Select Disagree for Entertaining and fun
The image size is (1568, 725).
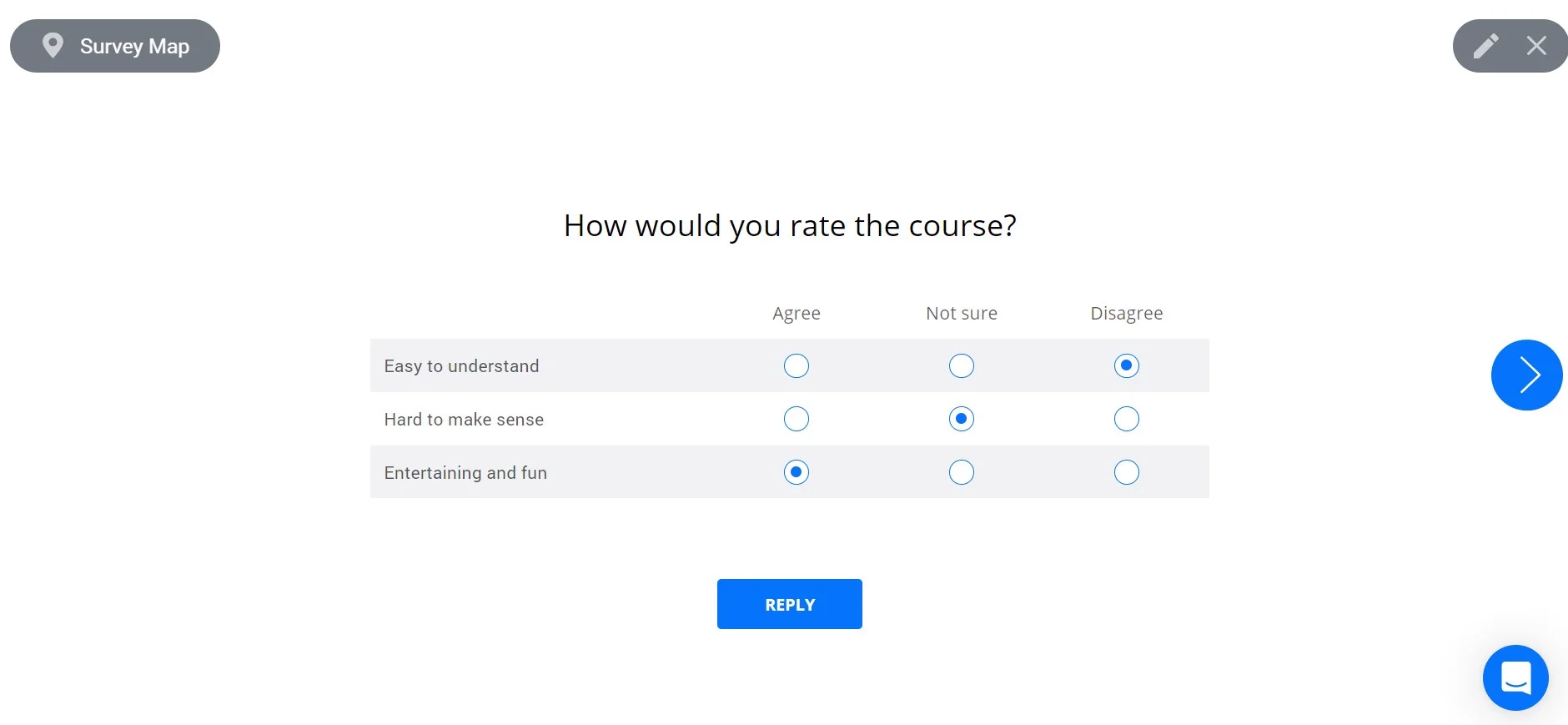pyautogui.click(x=1126, y=472)
